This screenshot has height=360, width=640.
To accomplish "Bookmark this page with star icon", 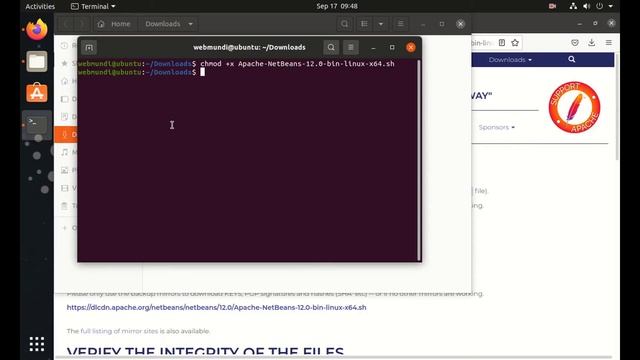I will [515, 43].
